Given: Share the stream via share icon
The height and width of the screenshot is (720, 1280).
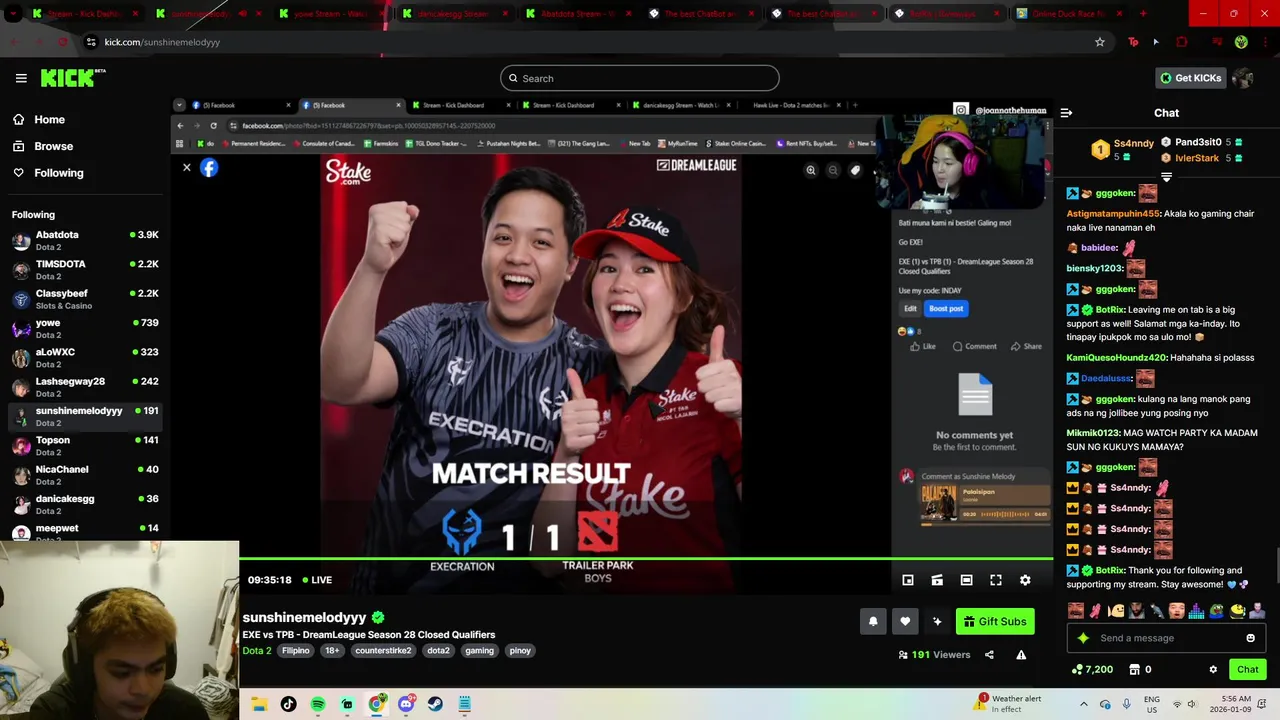Looking at the screenshot, I should (989, 655).
